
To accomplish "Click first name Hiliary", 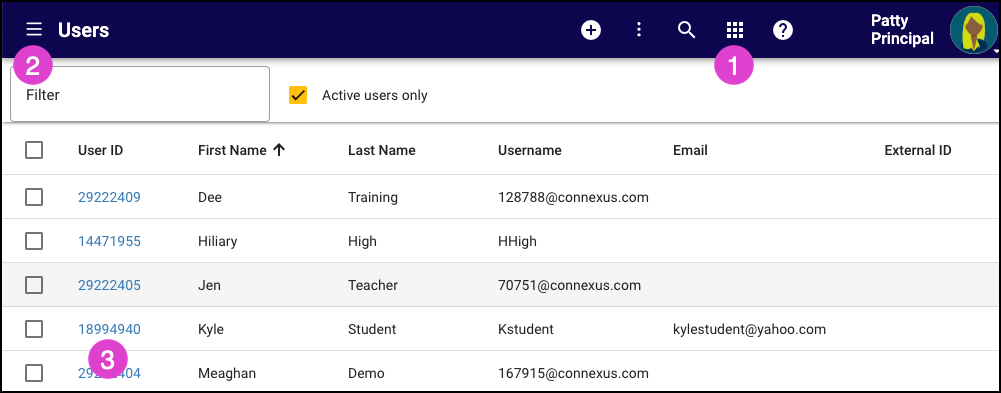I will (x=218, y=241).
